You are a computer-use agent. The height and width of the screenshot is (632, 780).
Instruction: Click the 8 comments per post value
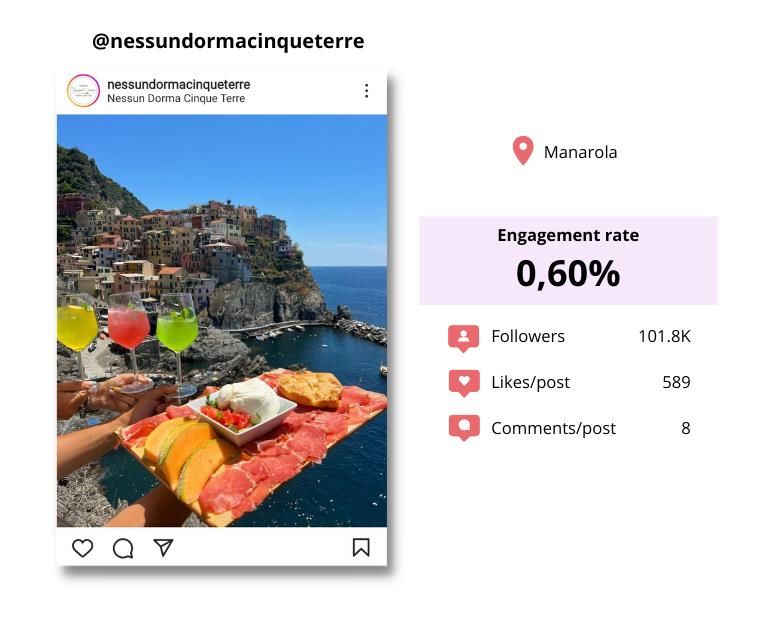[685, 428]
